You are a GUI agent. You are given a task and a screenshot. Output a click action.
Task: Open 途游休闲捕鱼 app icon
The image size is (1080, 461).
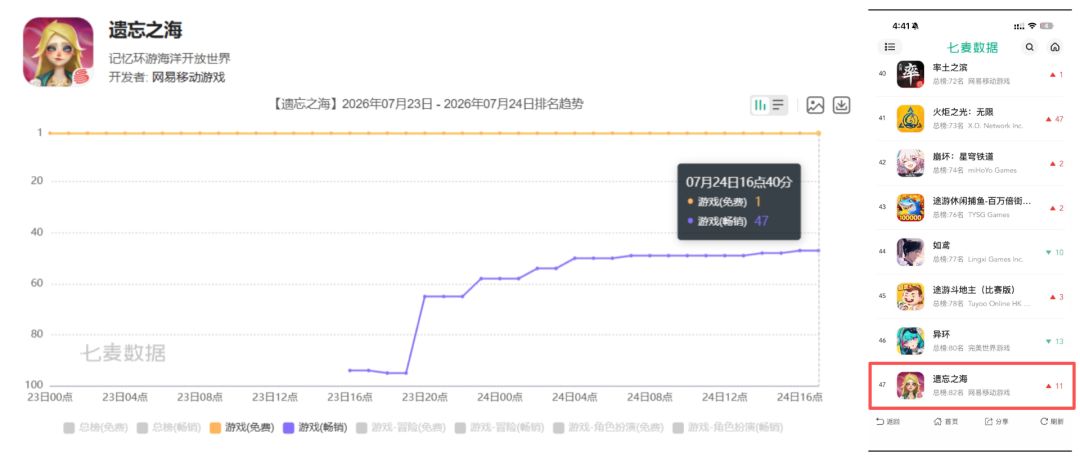point(911,207)
